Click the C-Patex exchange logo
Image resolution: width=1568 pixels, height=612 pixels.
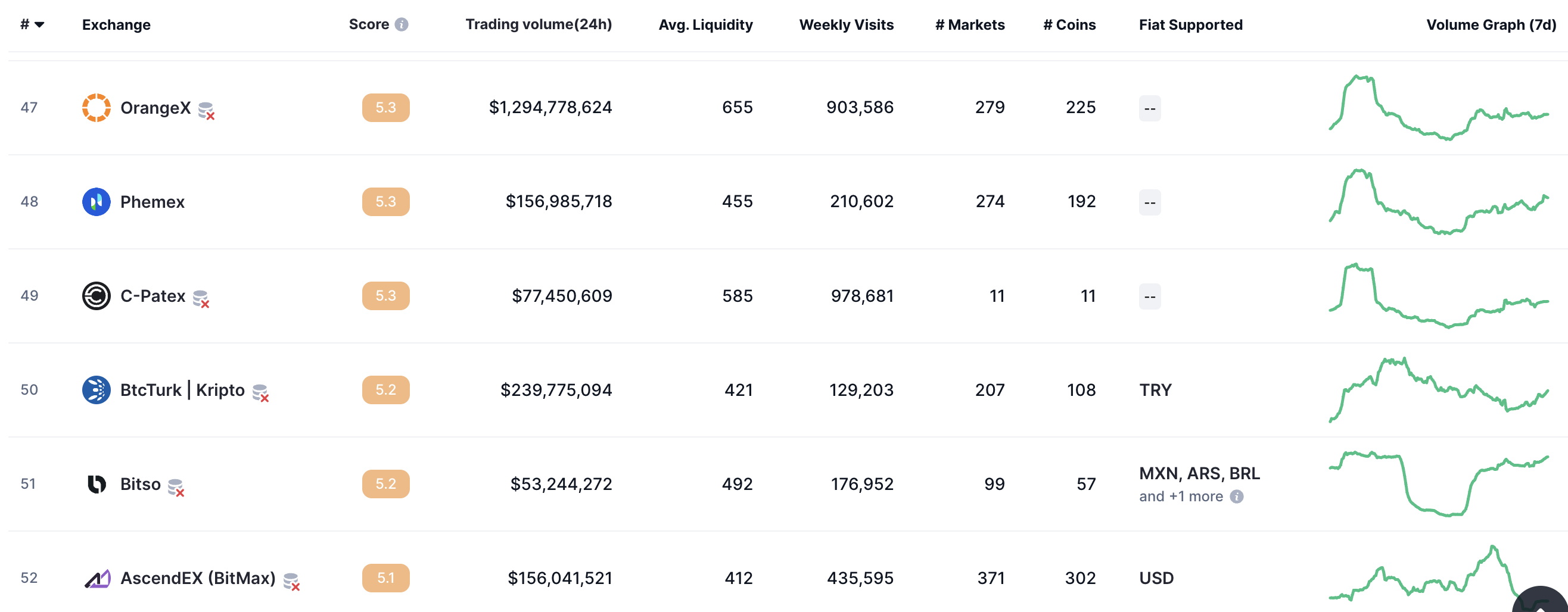96,296
